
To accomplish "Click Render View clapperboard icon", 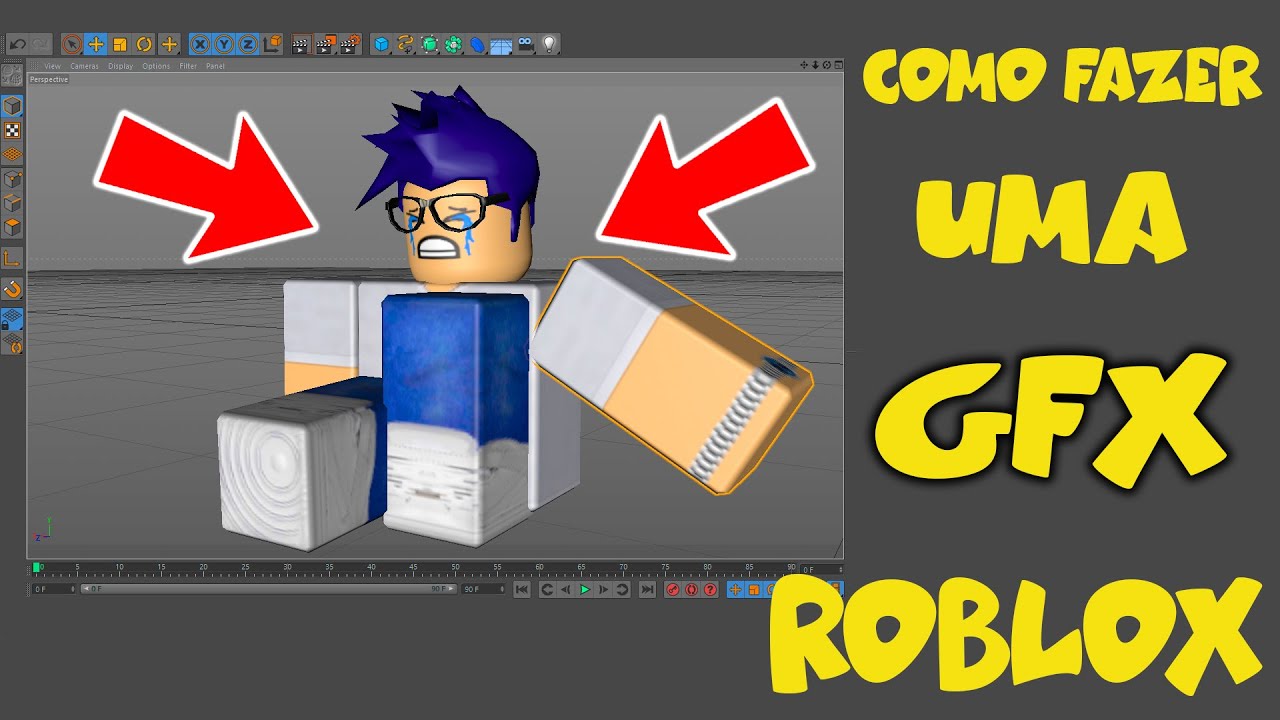I will click(x=300, y=44).
